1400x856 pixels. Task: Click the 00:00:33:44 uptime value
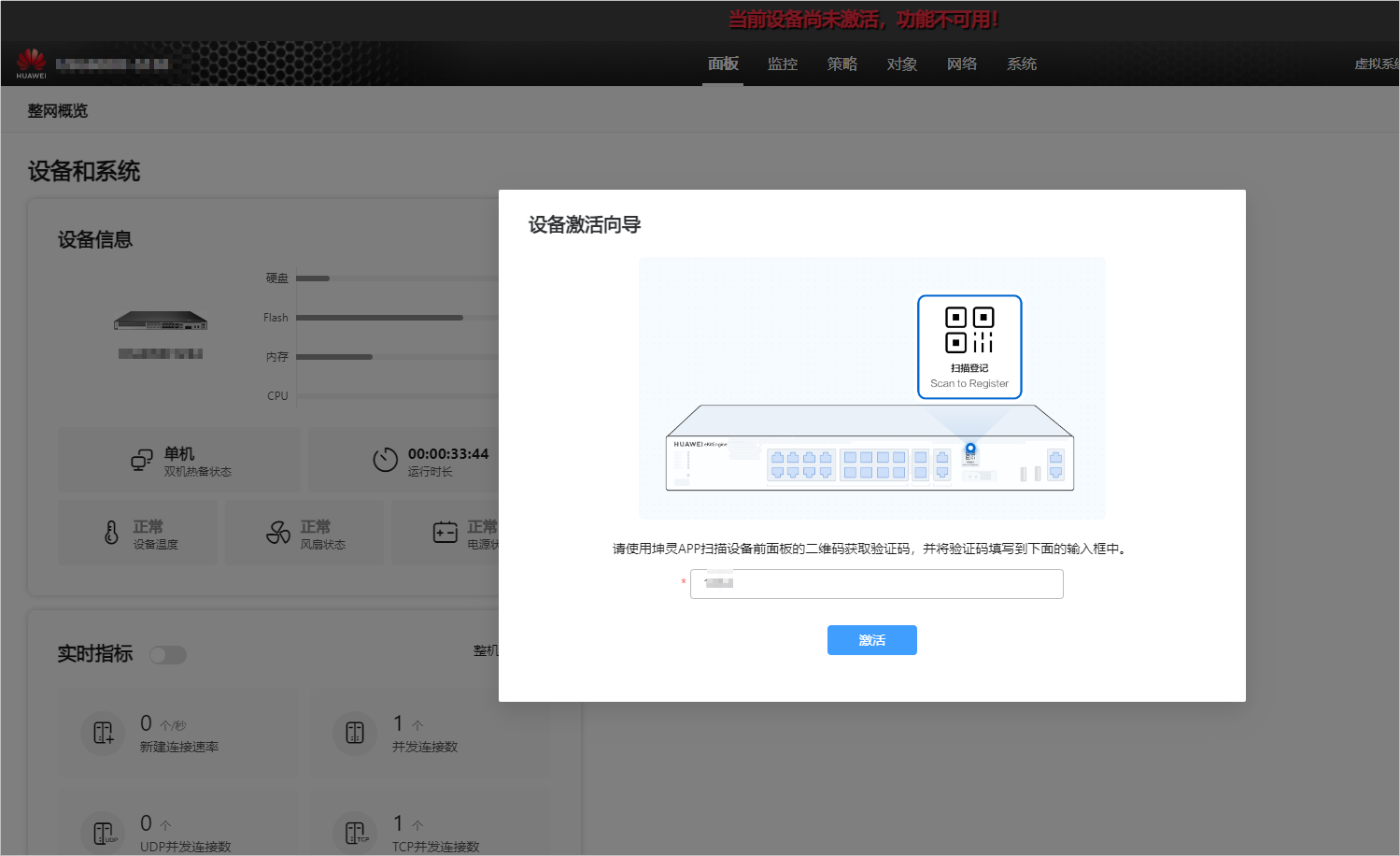448,454
